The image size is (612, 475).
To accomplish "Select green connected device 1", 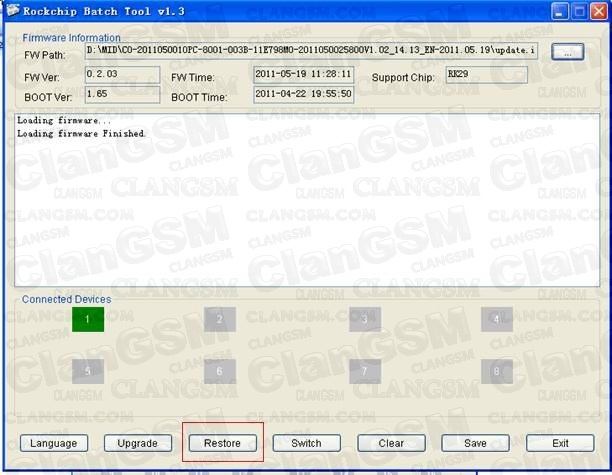I will pyautogui.click(x=88, y=319).
